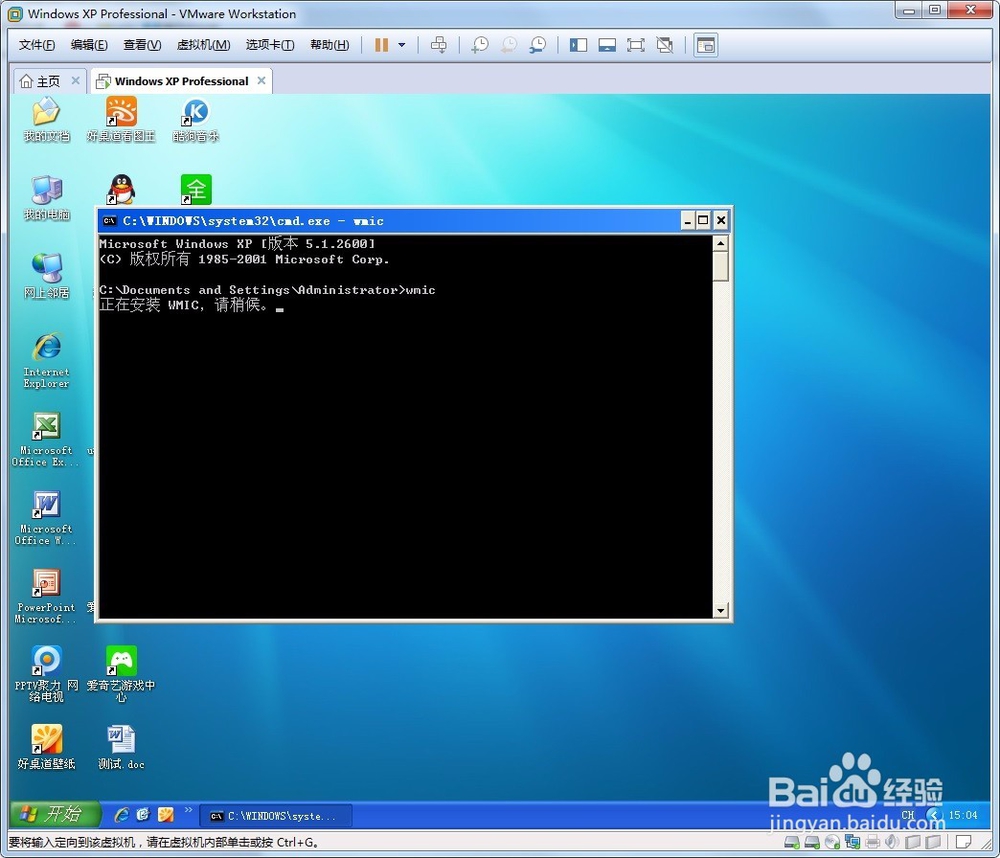This screenshot has height=858, width=1000.
Task: Click the sound card status icon
Action: point(892,842)
